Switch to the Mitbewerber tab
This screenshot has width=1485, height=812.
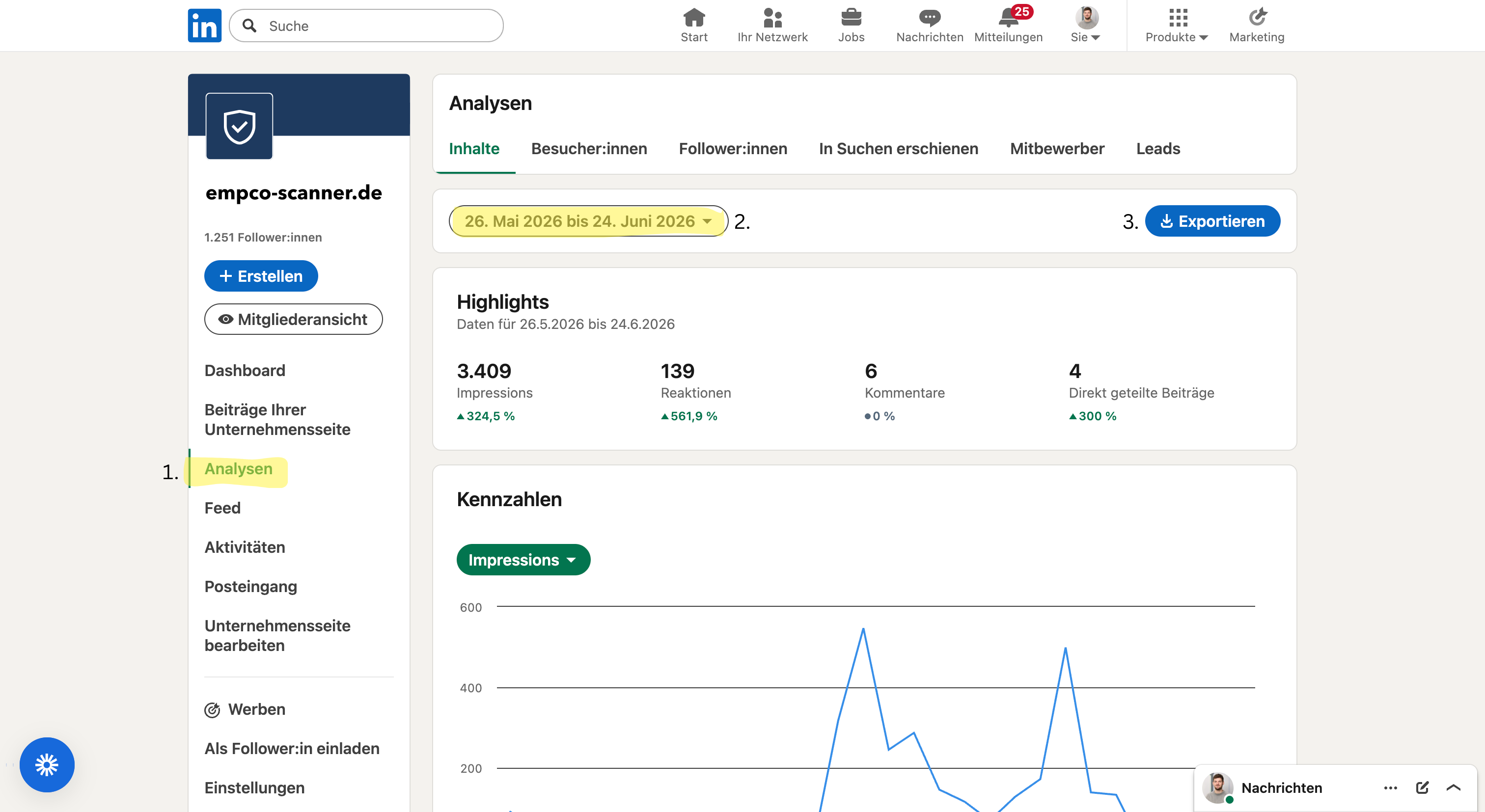point(1057,149)
